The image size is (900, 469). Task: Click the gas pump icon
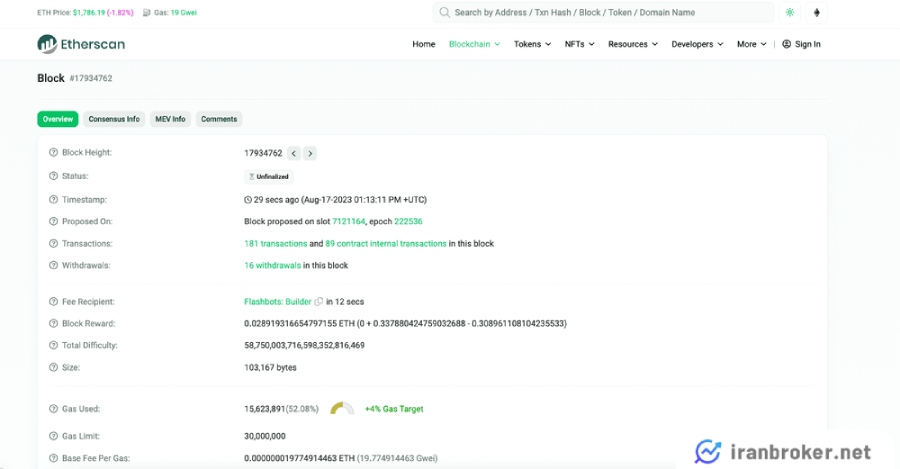click(147, 13)
